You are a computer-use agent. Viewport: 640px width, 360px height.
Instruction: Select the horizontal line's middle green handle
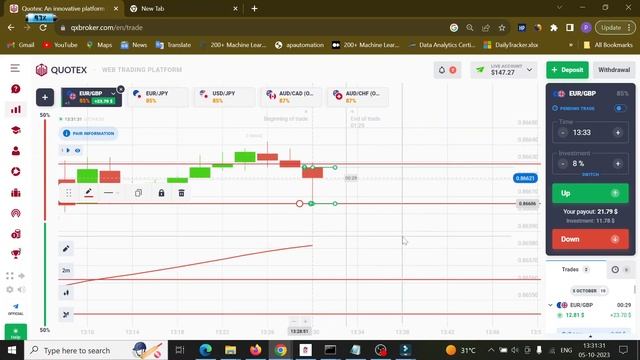[311, 203]
